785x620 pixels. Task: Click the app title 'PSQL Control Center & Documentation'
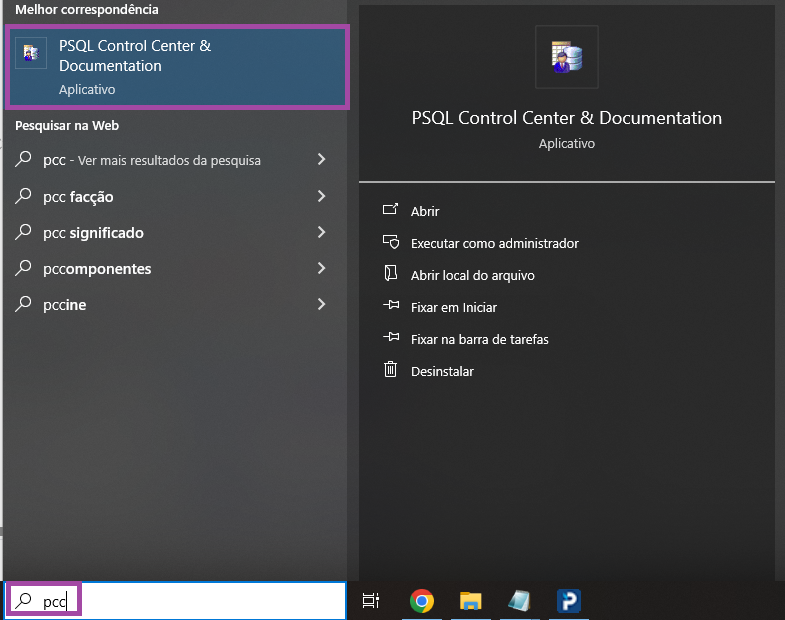click(567, 118)
